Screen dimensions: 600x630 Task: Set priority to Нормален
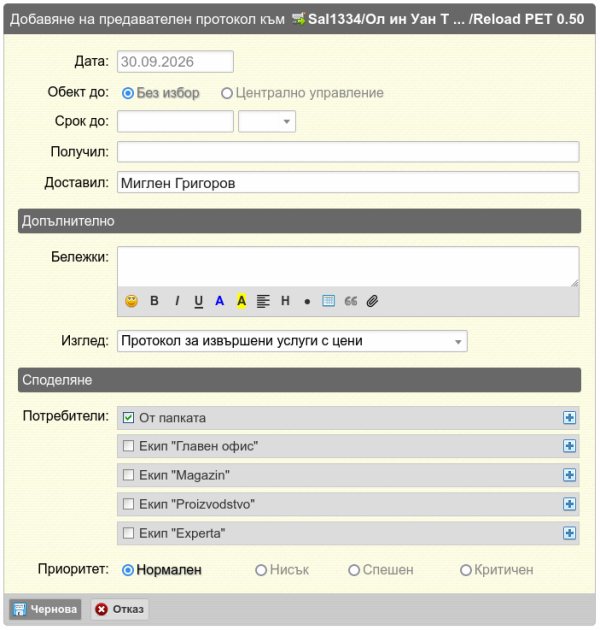[x=128, y=570]
